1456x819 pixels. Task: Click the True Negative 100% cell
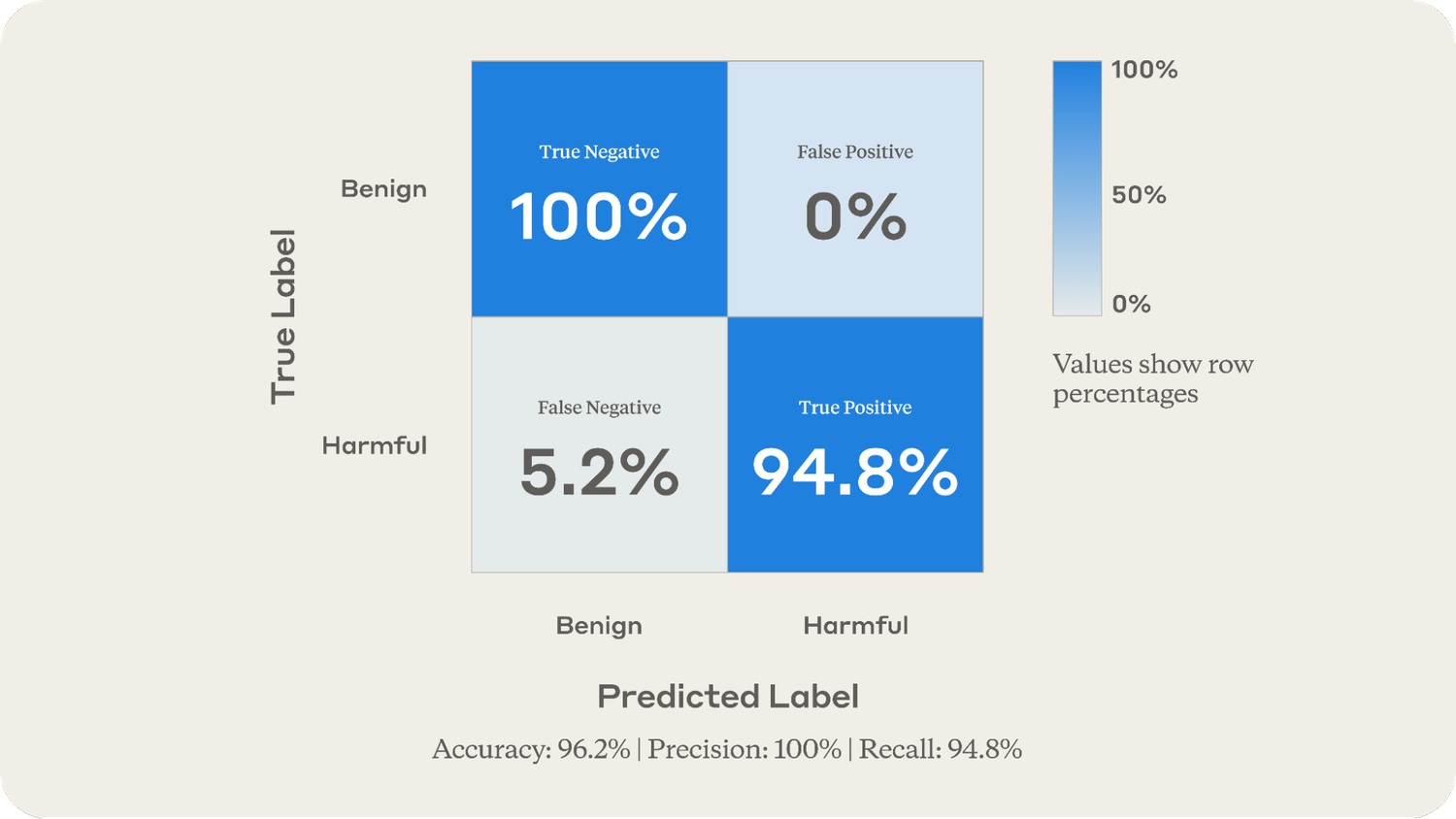[599, 215]
